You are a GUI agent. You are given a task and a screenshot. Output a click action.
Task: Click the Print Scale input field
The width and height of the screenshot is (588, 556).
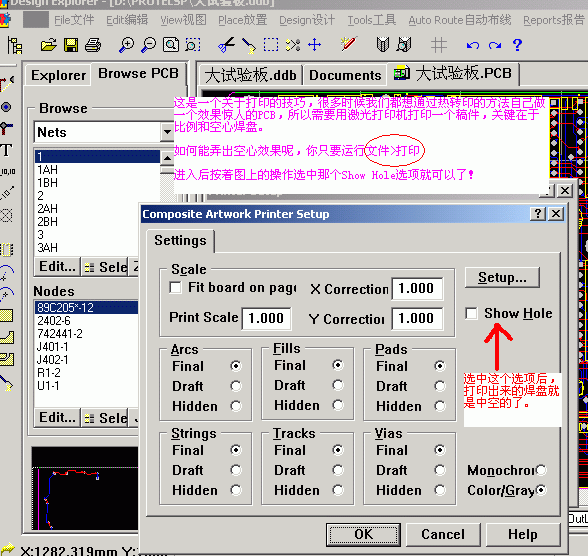(x=266, y=318)
